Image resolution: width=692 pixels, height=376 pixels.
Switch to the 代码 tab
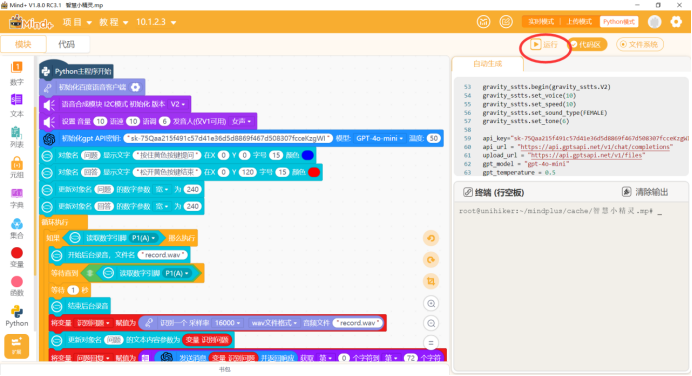pyautogui.click(x=66, y=45)
